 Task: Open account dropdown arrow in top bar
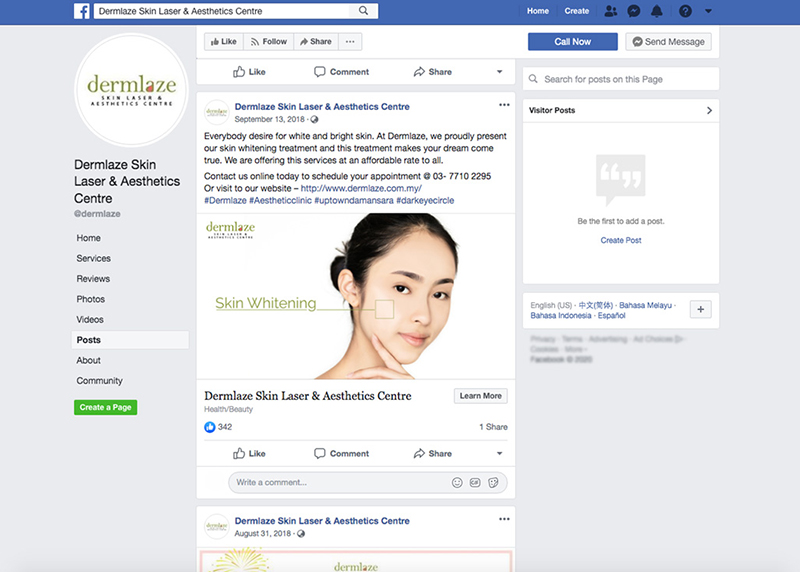tap(708, 11)
